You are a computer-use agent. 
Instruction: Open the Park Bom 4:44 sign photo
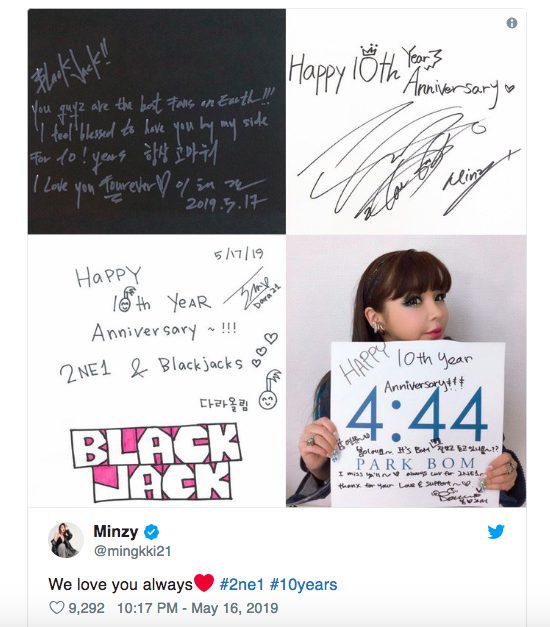pyautogui.click(x=406, y=371)
